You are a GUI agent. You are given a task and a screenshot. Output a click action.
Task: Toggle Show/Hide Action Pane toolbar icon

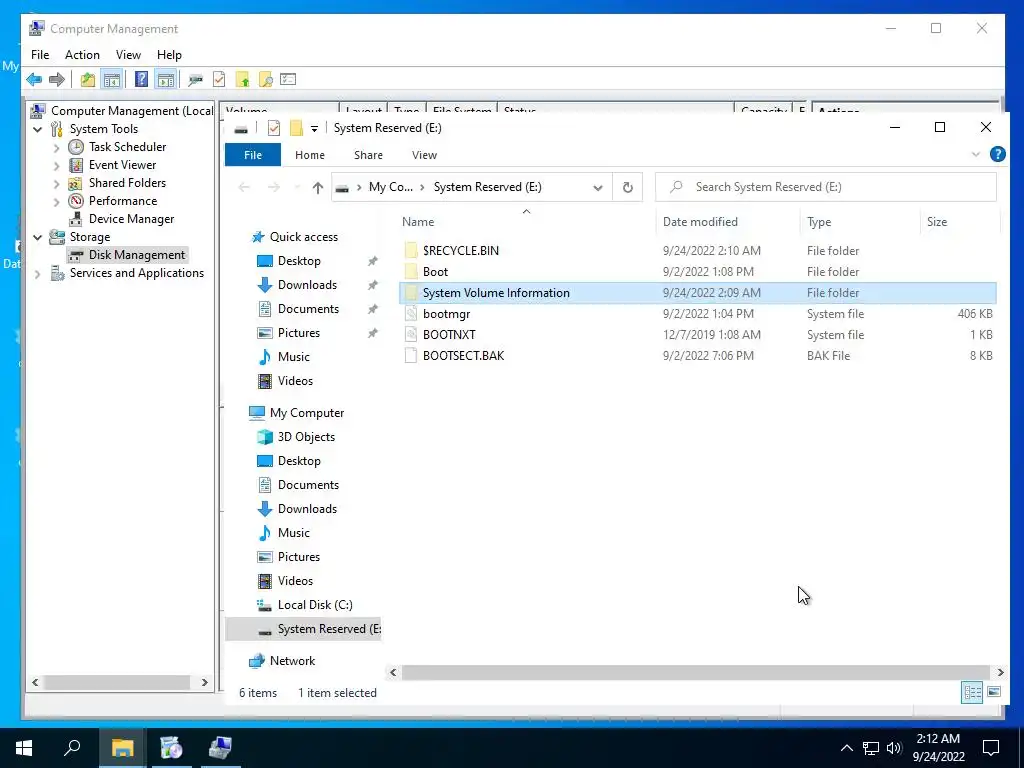[x=166, y=80]
